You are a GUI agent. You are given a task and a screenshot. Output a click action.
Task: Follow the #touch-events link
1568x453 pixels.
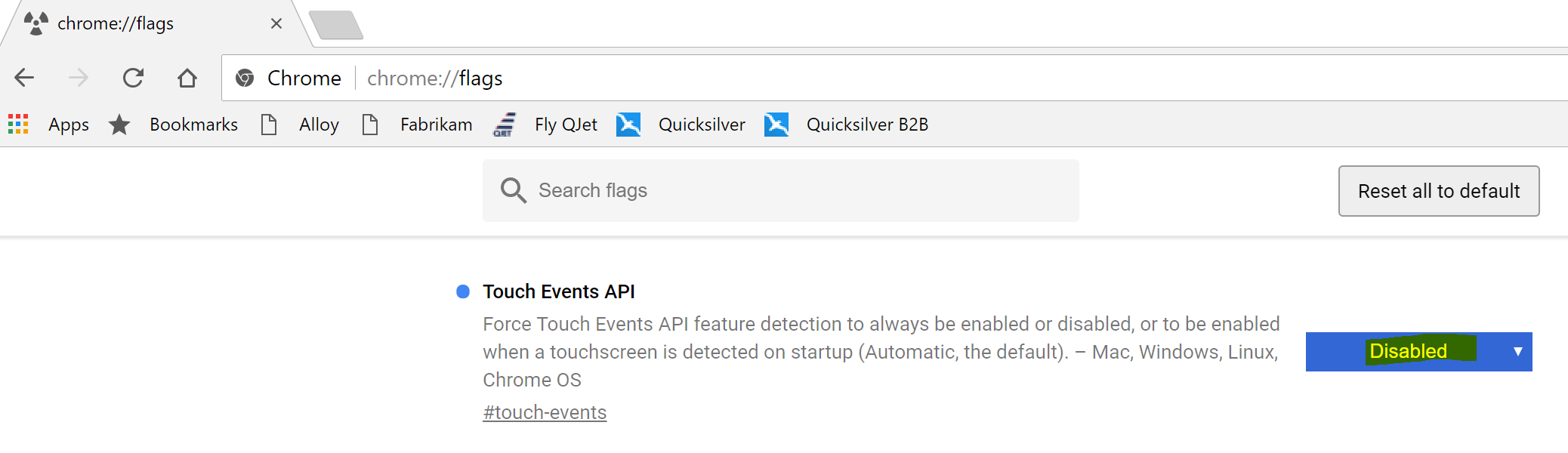coord(545,412)
